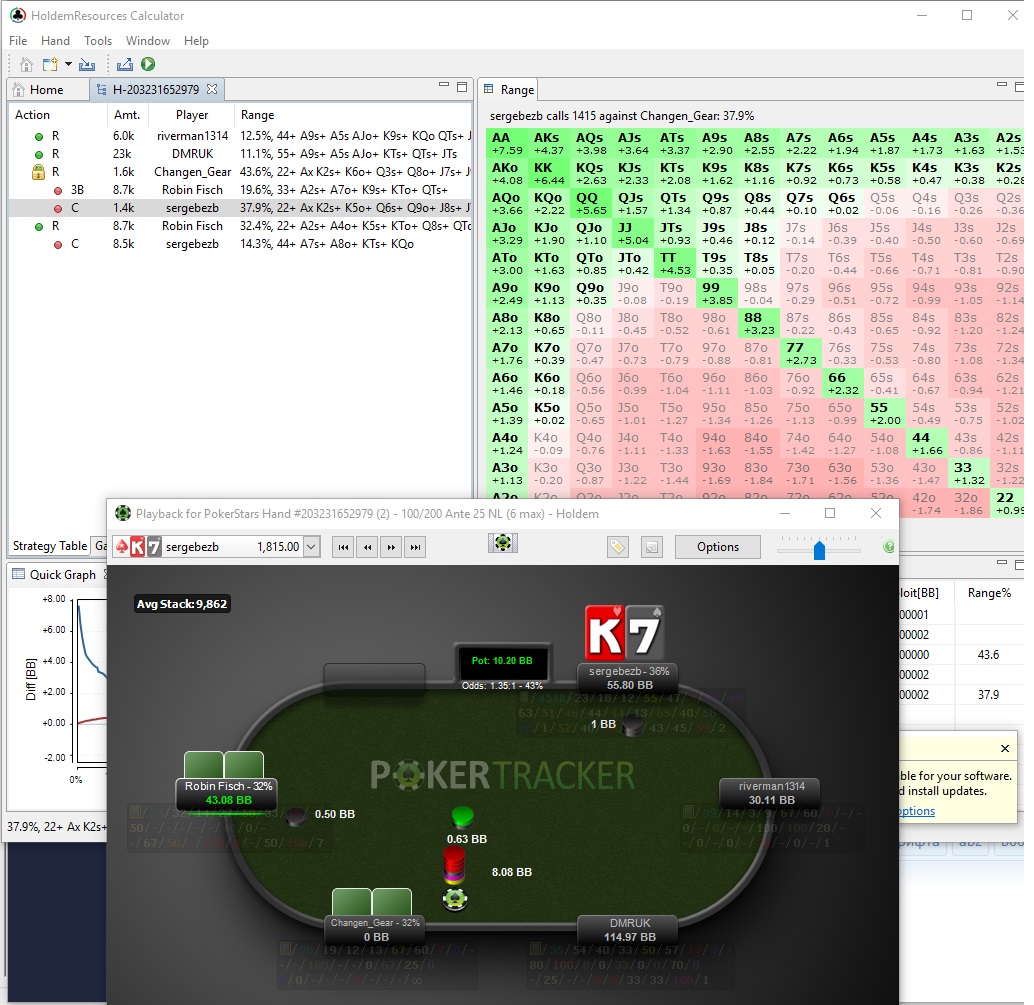Click the red dot on sergebezb 8.5k row
The height and width of the screenshot is (1005, 1034).
[58, 245]
